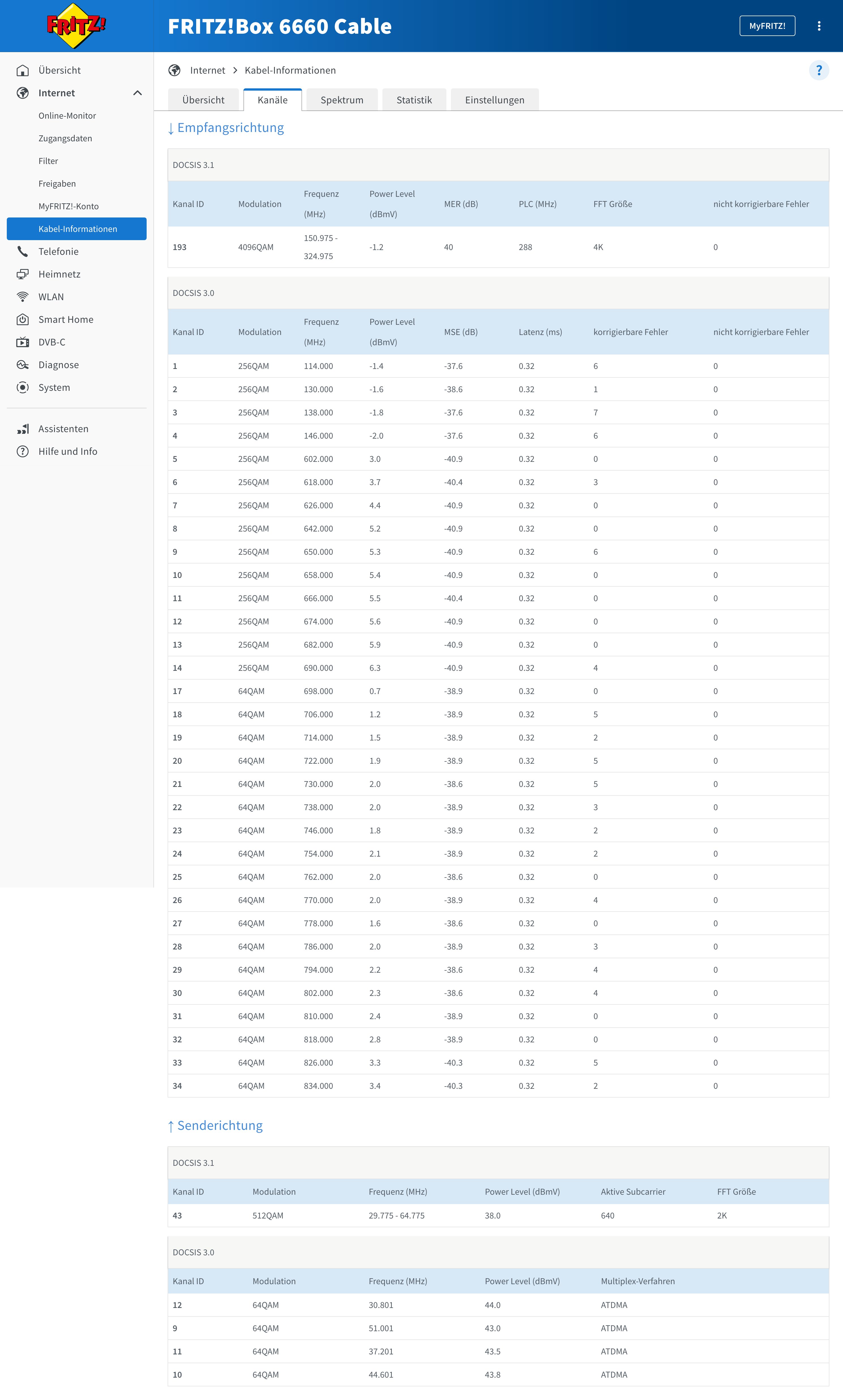
Task: Click the WLAN wifi icon
Action: pos(23,297)
